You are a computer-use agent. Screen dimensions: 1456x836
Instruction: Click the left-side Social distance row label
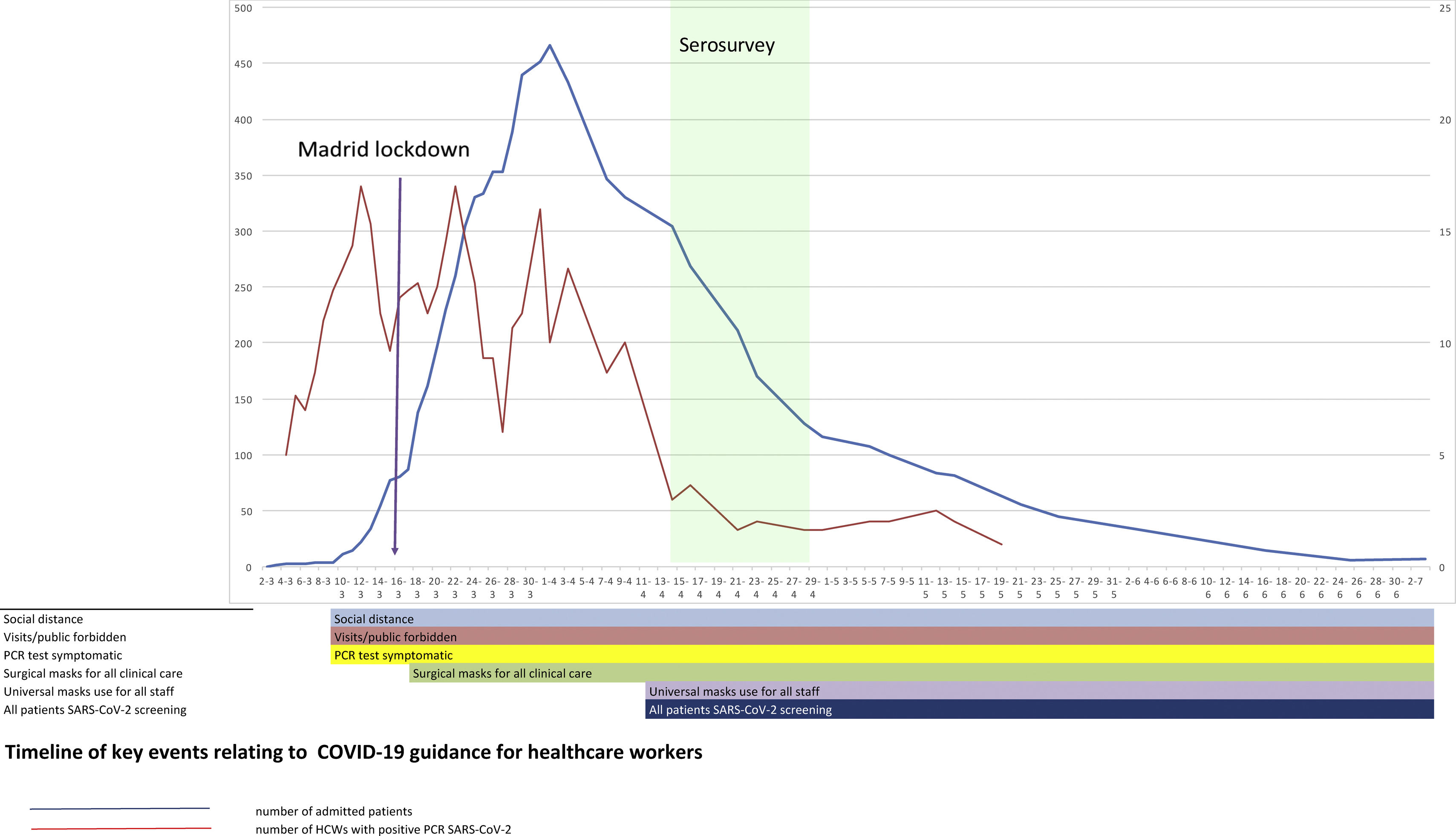pyautogui.click(x=43, y=619)
